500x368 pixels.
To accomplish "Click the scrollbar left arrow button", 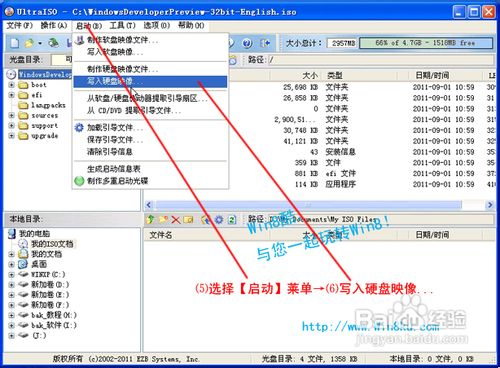I will coord(149,204).
